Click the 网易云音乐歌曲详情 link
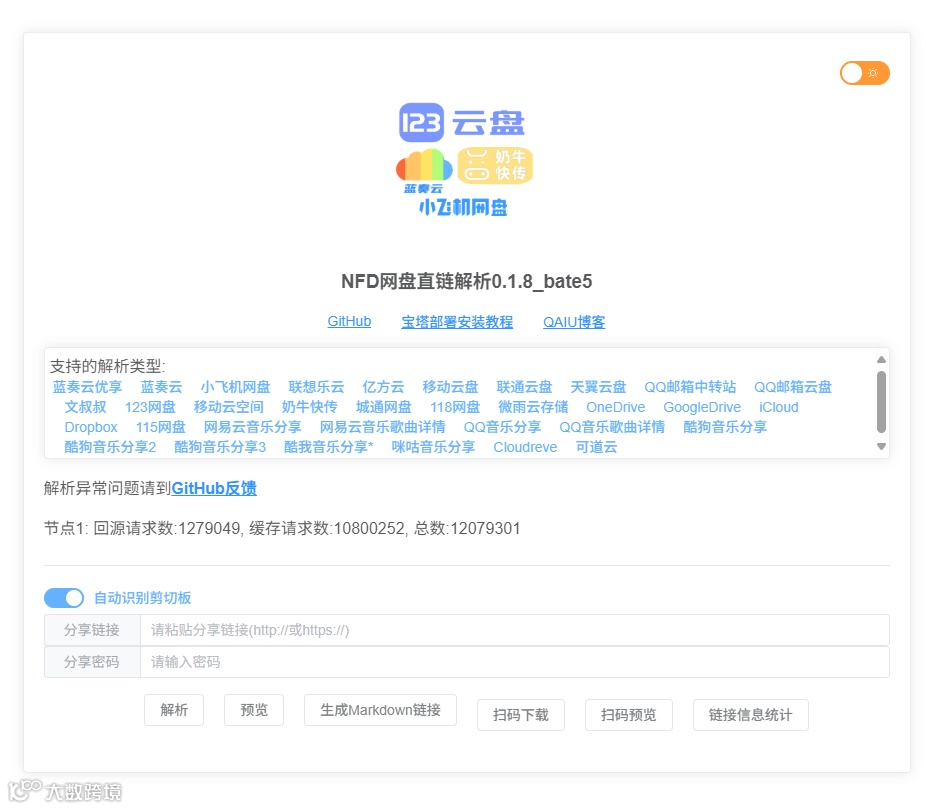The width and height of the screenshot is (931, 809). tap(383, 427)
